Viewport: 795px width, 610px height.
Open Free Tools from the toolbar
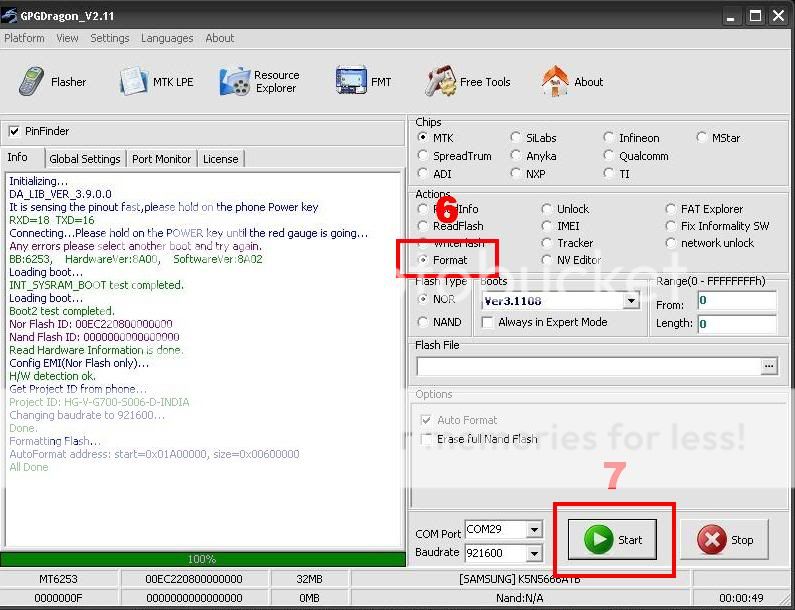pyautogui.click(x=468, y=82)
